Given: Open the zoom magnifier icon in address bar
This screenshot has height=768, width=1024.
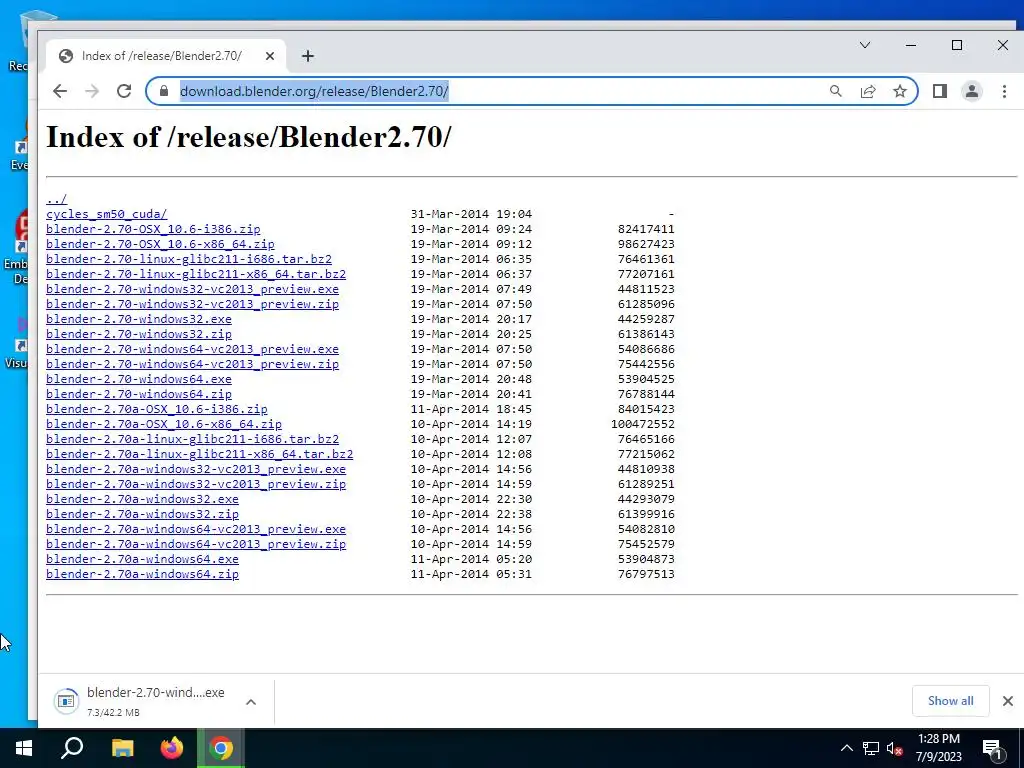Looking at the screenshot, I should click(835, 91).
